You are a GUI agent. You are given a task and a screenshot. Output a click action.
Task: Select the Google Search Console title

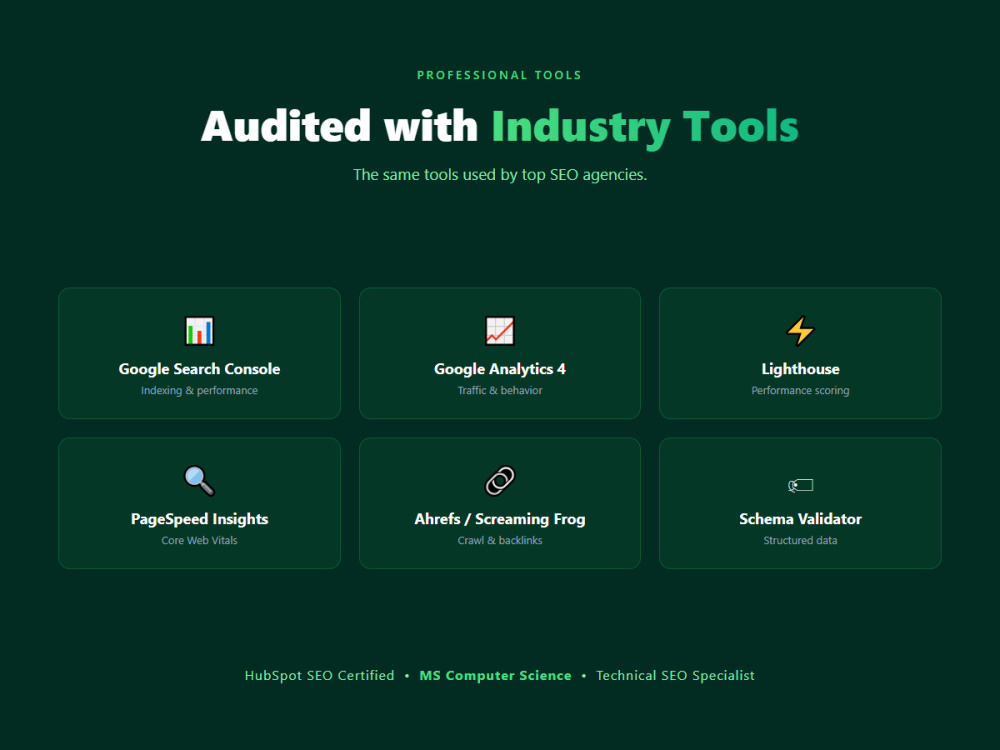(199, 369)
